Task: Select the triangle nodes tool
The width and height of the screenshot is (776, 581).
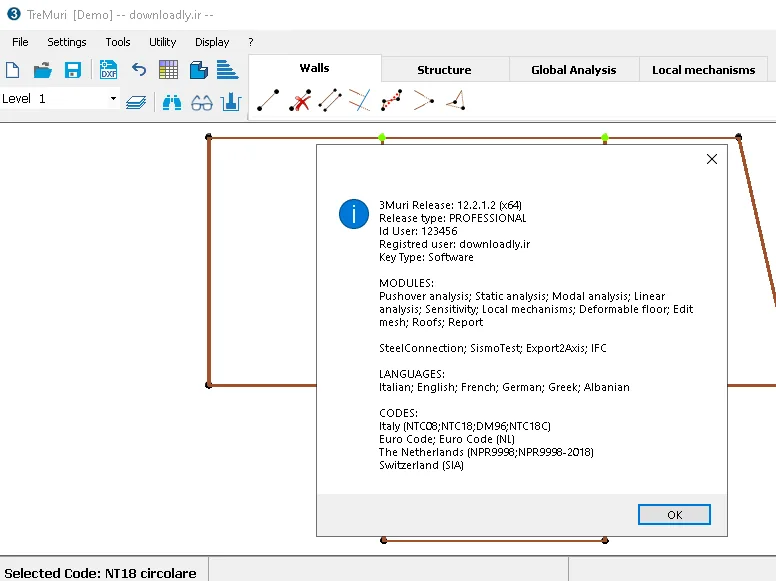Action: coord(456,100)
